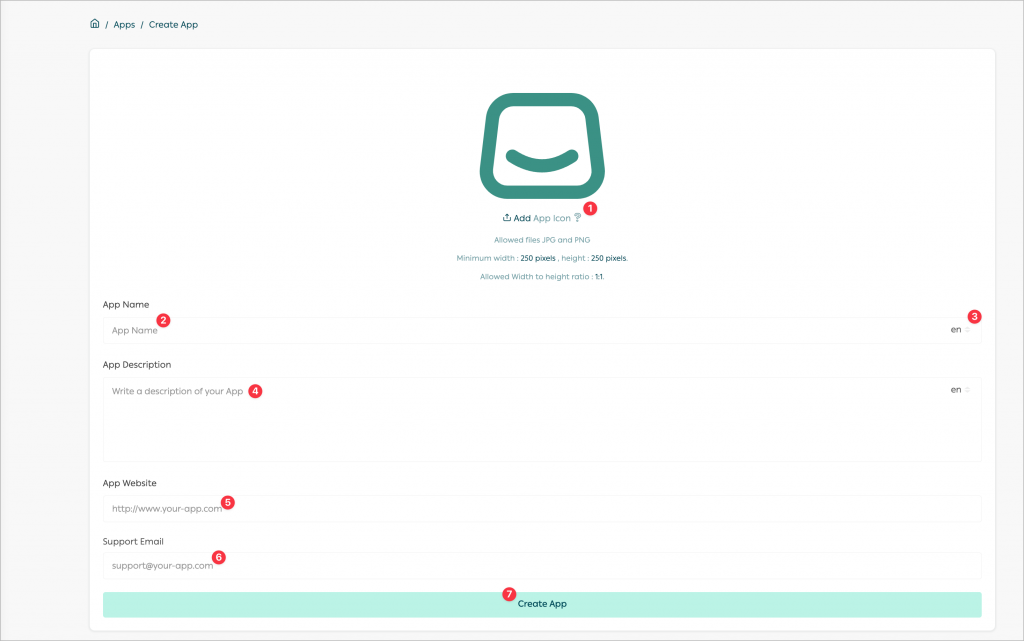Click the teal smiley app icon placeholder
This screenshot has height=641, width=1024.
[x=541, y=144]
